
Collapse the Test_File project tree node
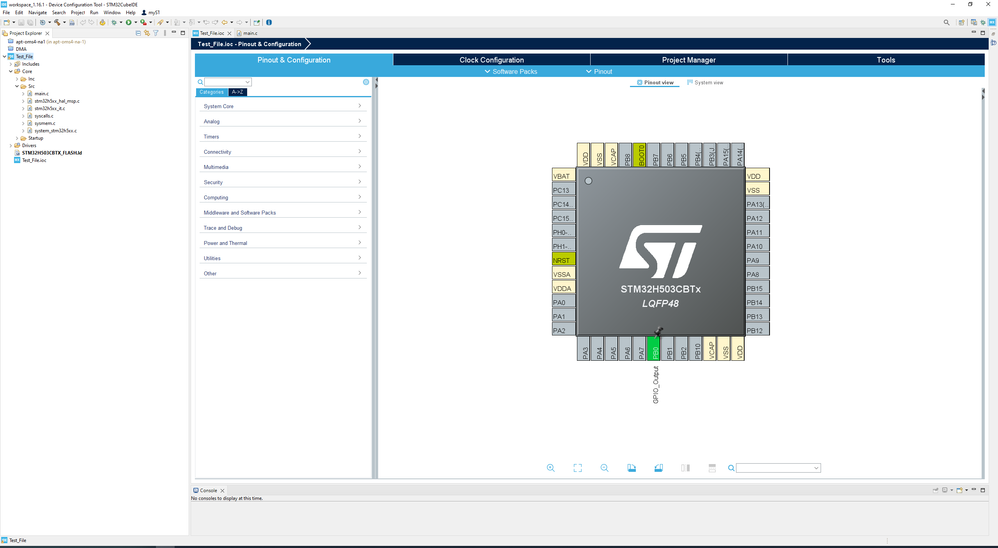click(4, 57)
